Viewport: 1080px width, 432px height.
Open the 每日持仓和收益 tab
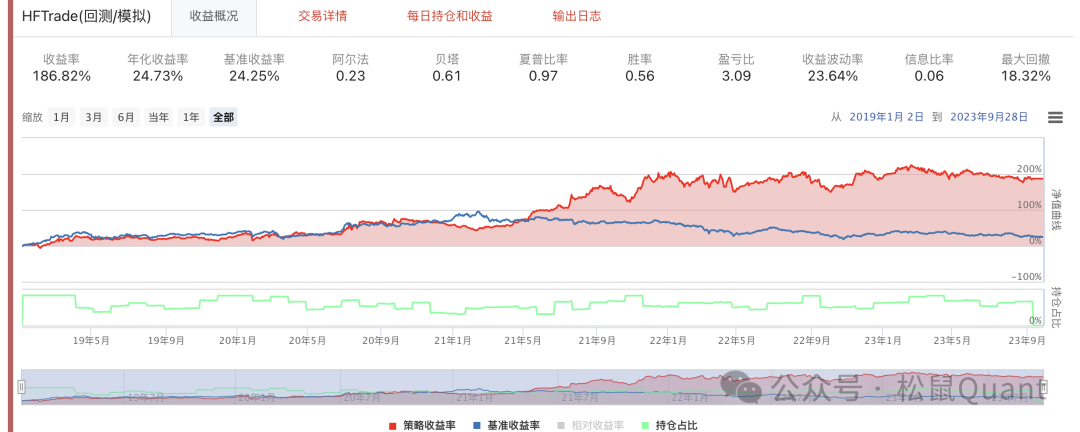(450, 16)
